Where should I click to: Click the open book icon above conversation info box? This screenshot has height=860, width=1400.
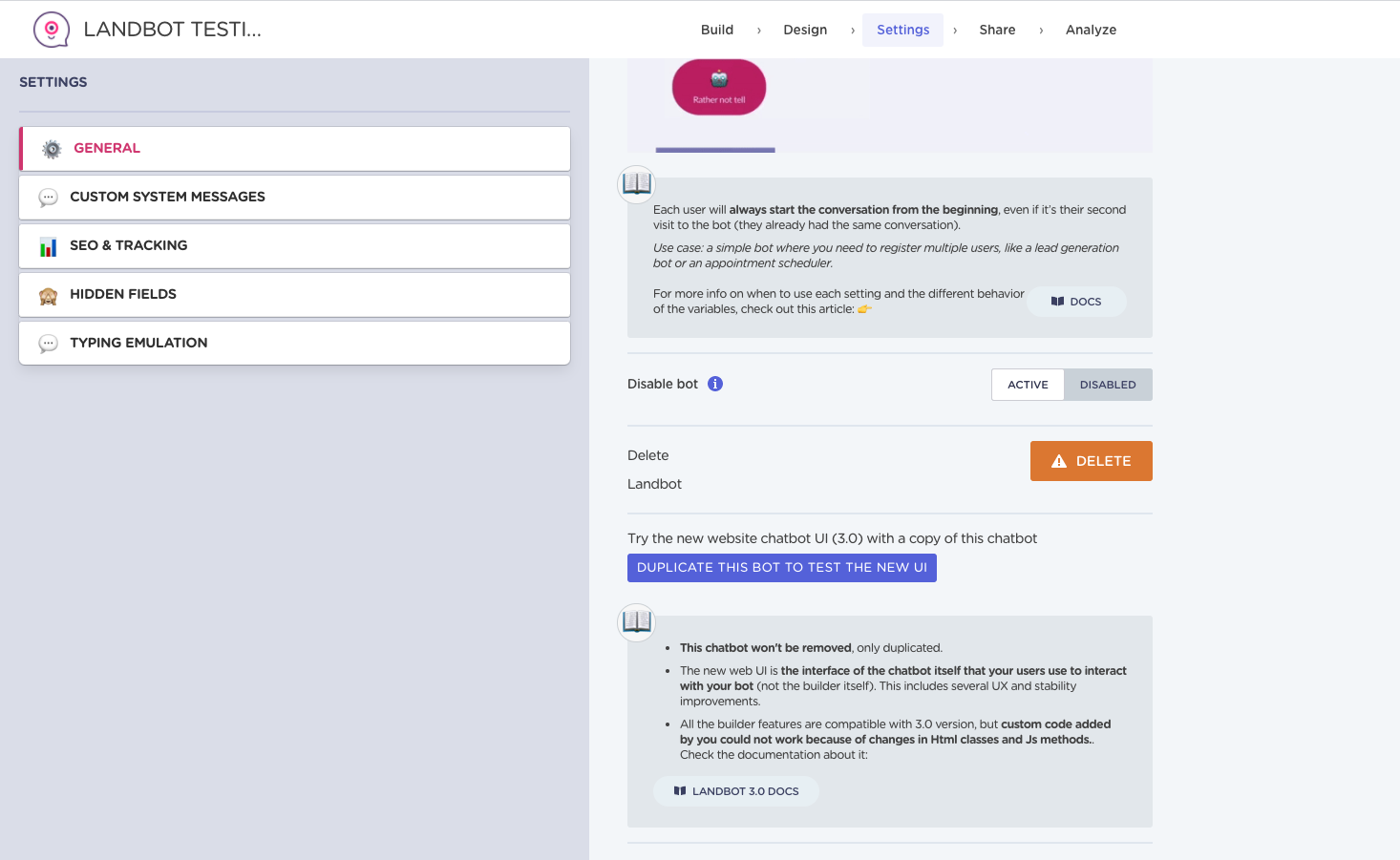(637, 182)
